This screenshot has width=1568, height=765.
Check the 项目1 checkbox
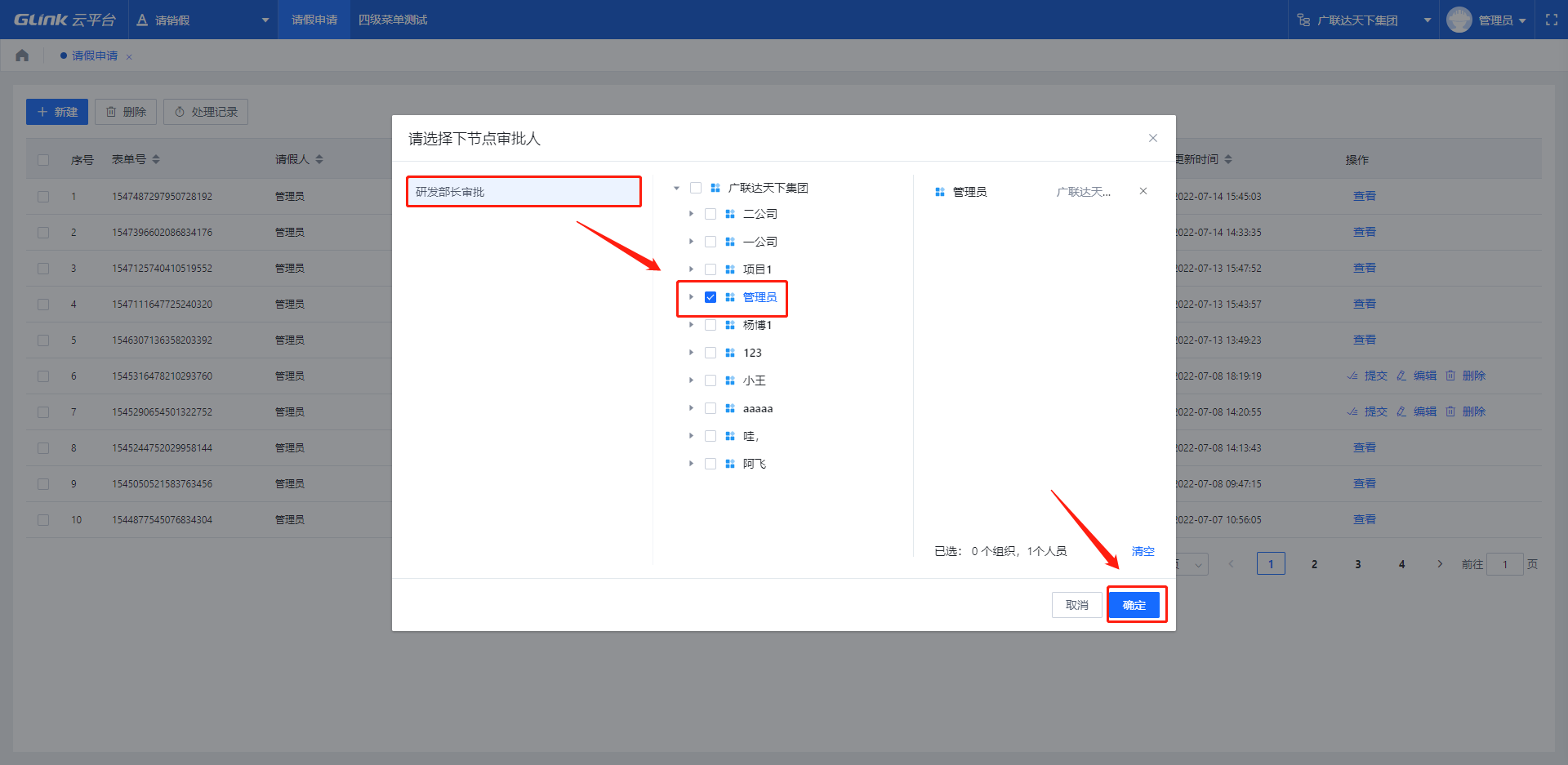pyautogui.click(x=710, y=269)
